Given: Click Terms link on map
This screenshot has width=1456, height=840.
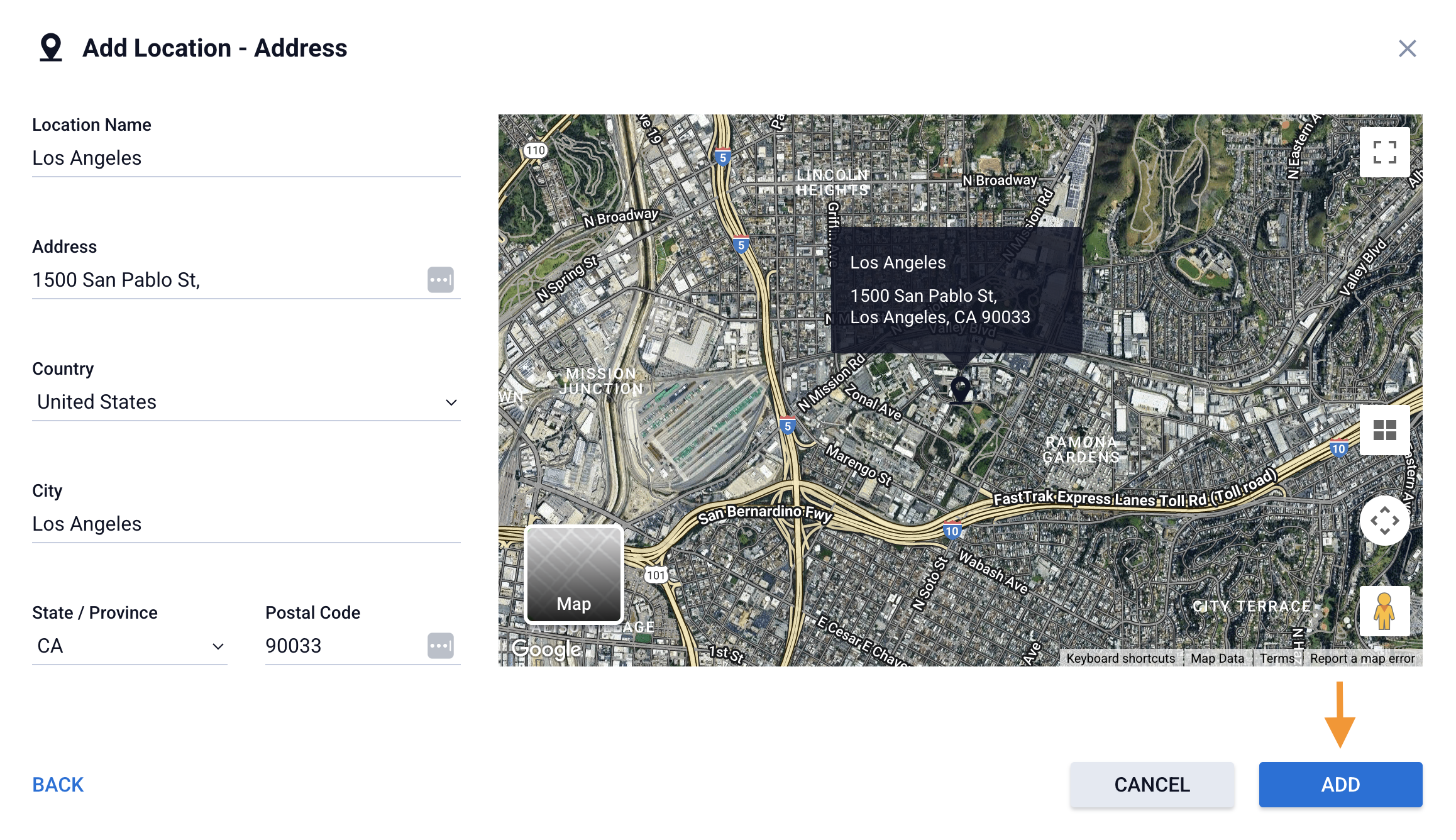Looking at the screenshot, I should [x=1276, y=658].
